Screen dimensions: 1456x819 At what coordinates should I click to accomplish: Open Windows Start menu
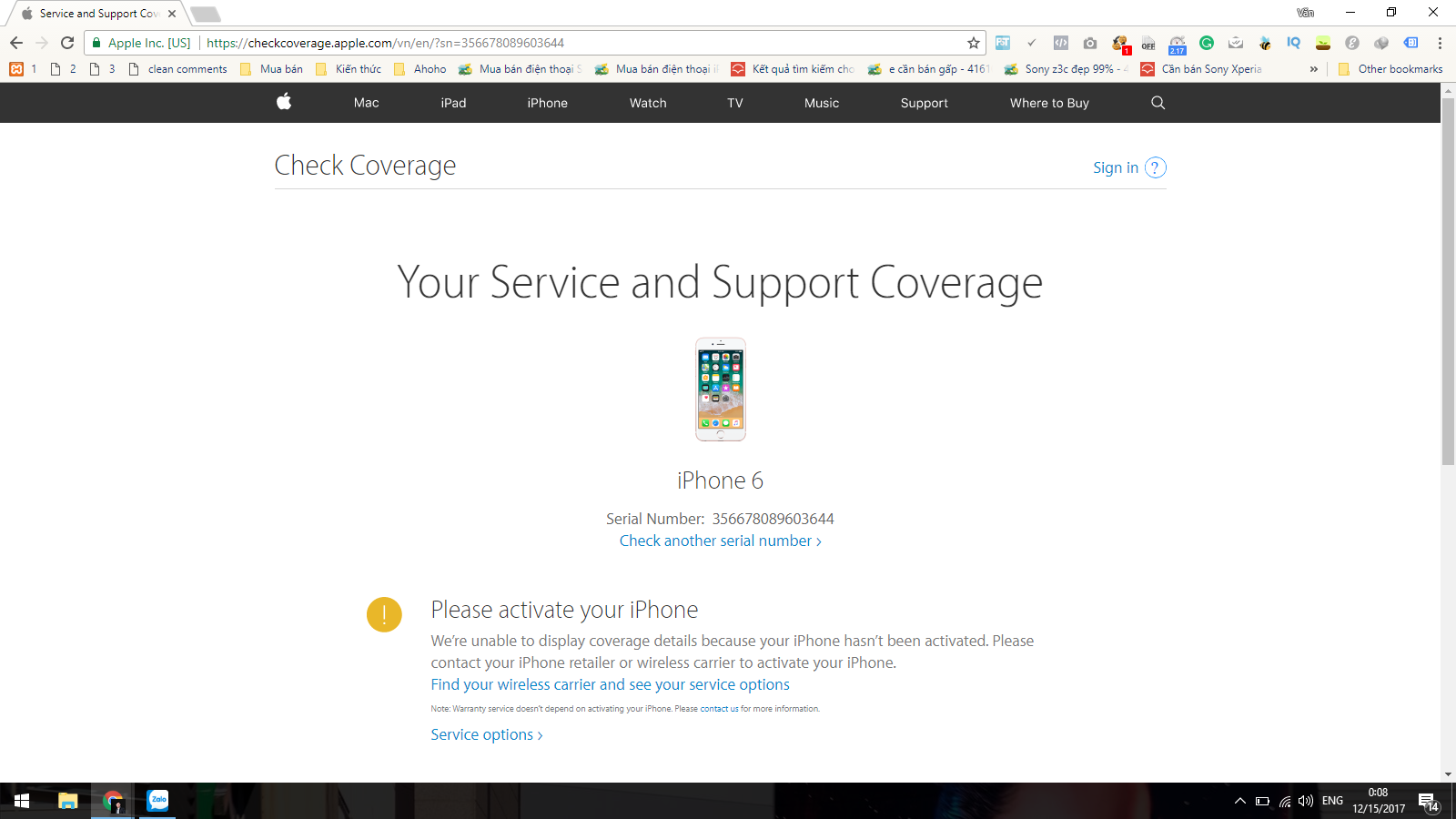pyautogui.click(x=22, y=801)
